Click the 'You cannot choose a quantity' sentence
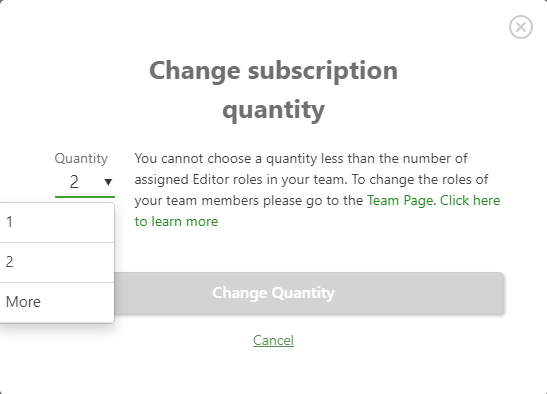 (x=301, y=159)
